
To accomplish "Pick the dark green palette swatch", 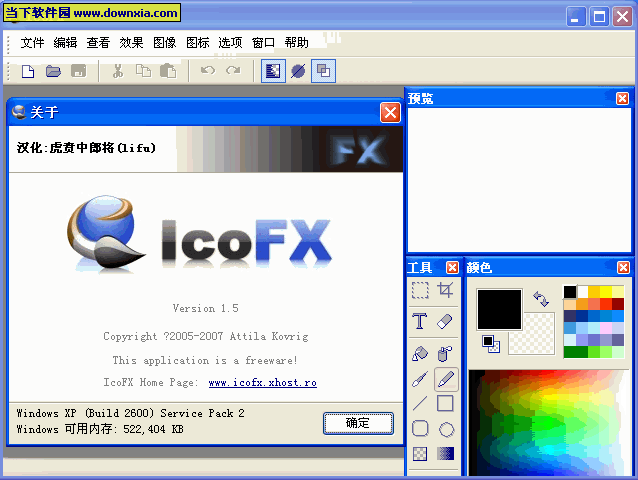I will (575, 352).
